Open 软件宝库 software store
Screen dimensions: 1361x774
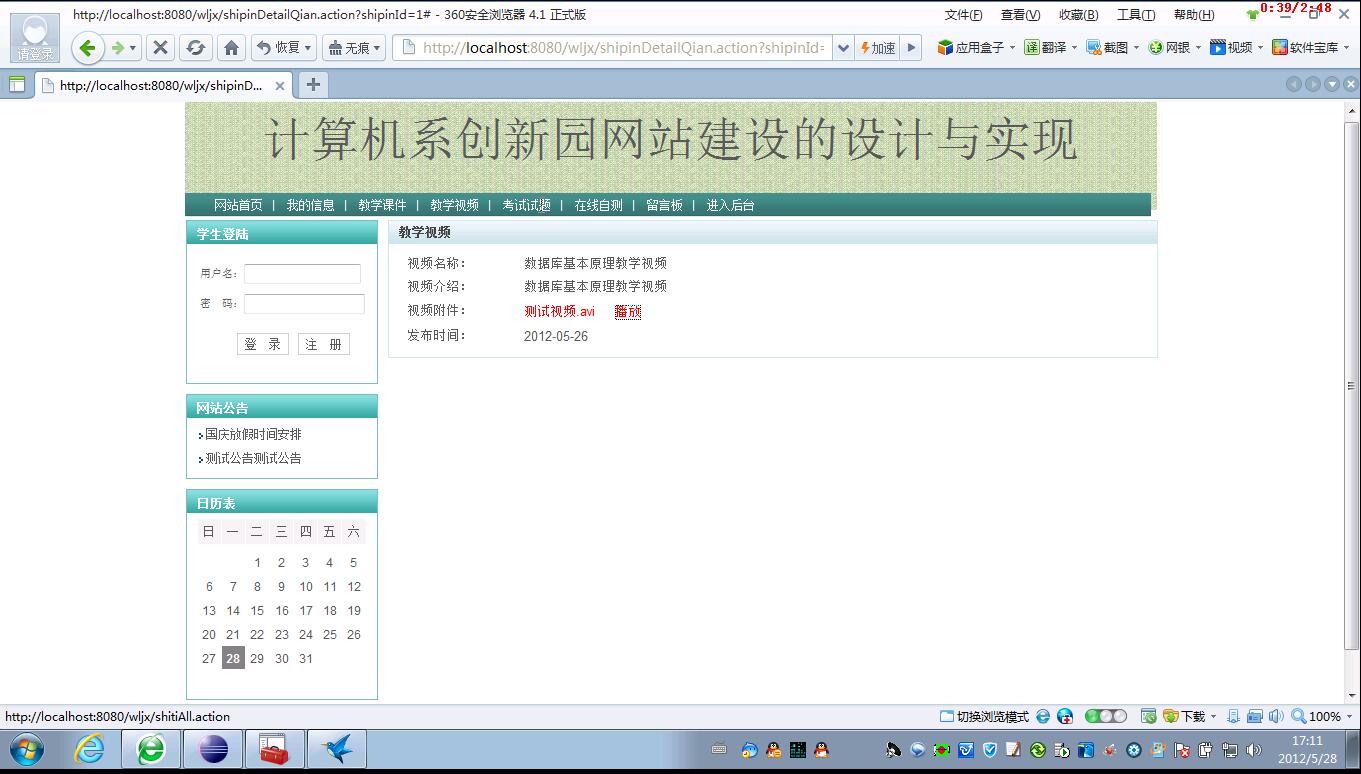[1310, 47]
